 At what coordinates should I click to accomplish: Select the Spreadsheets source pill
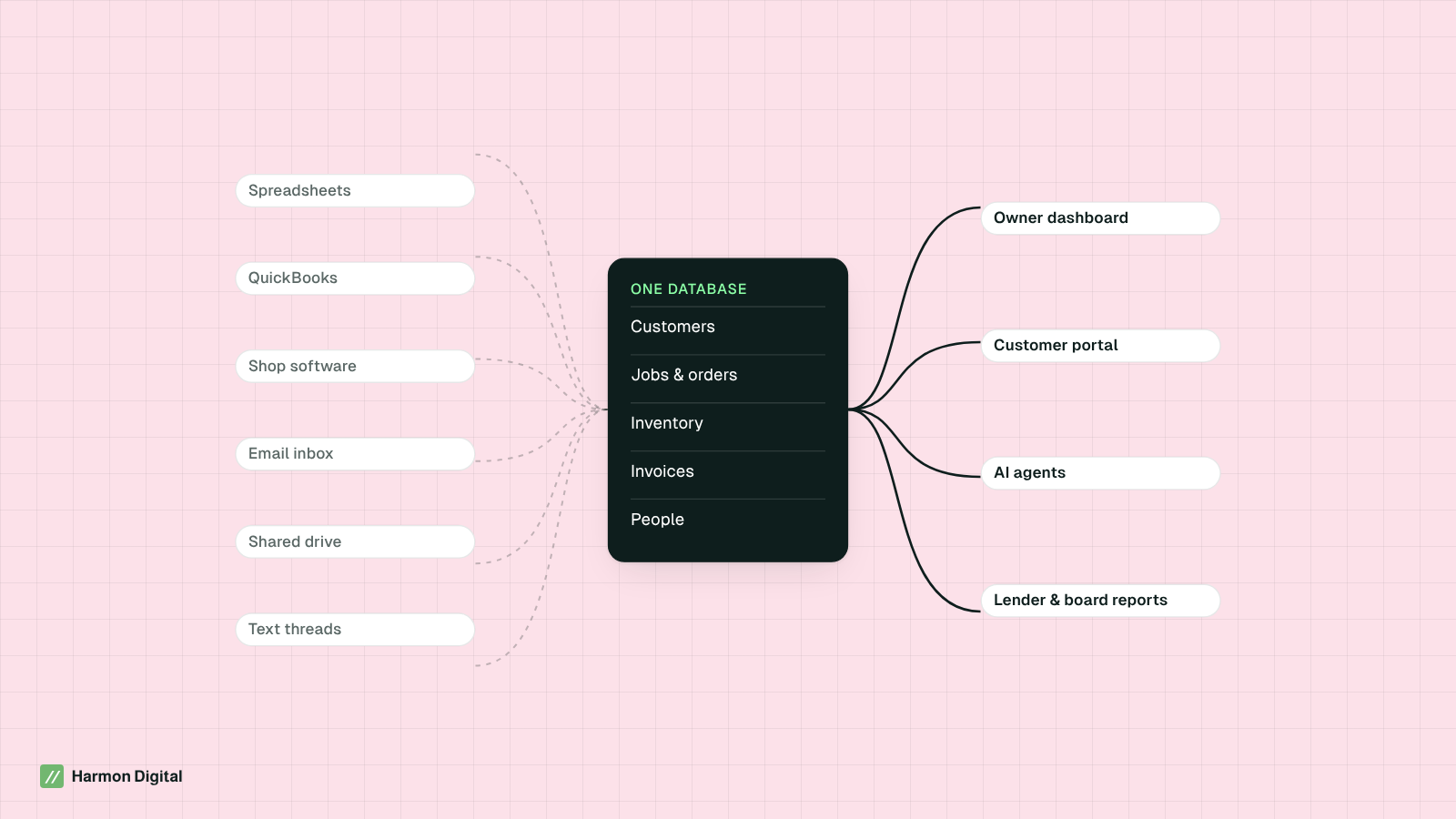point(355,191)
